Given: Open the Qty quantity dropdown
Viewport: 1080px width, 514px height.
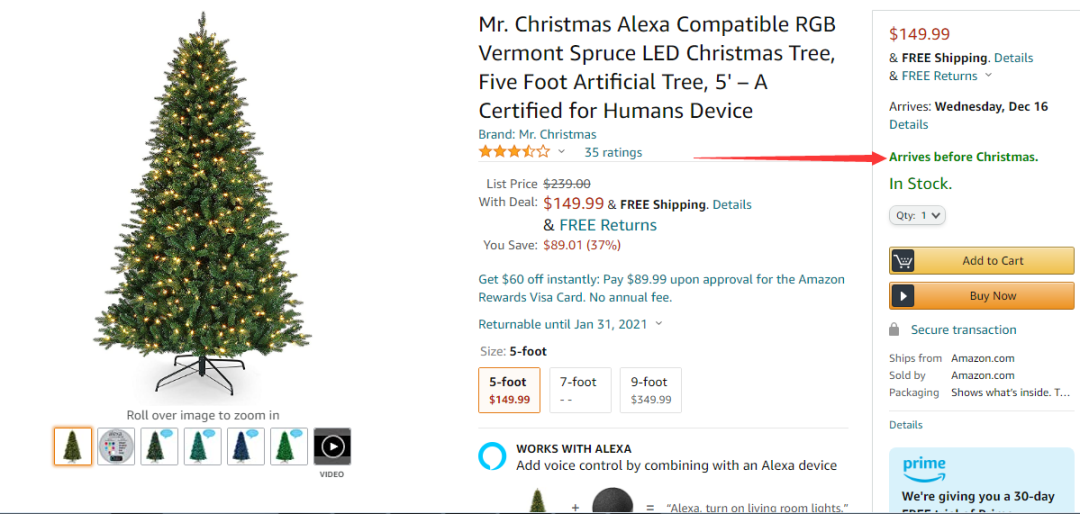Looking at the screenshot, I should [917, 215].
